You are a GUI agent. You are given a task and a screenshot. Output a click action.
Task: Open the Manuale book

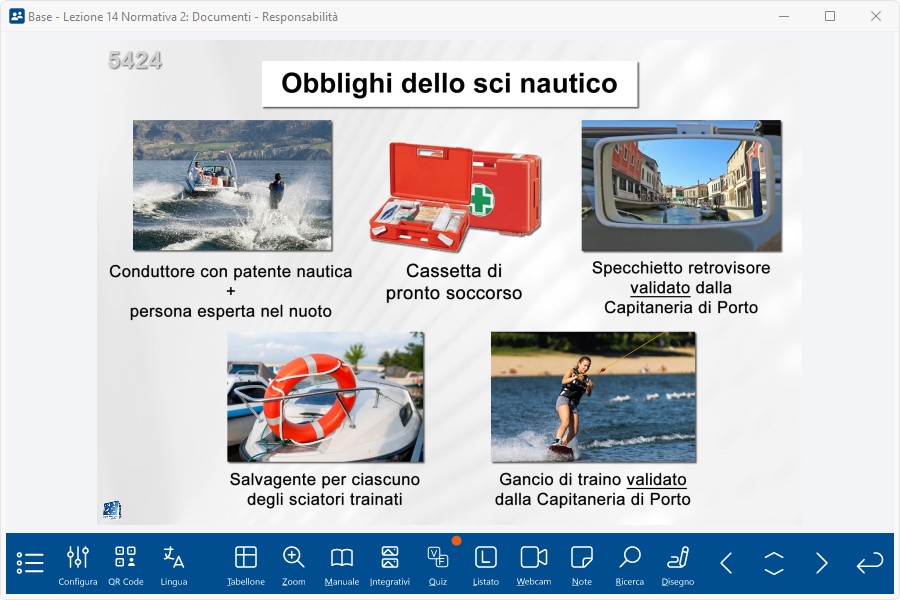click(342, 565)
